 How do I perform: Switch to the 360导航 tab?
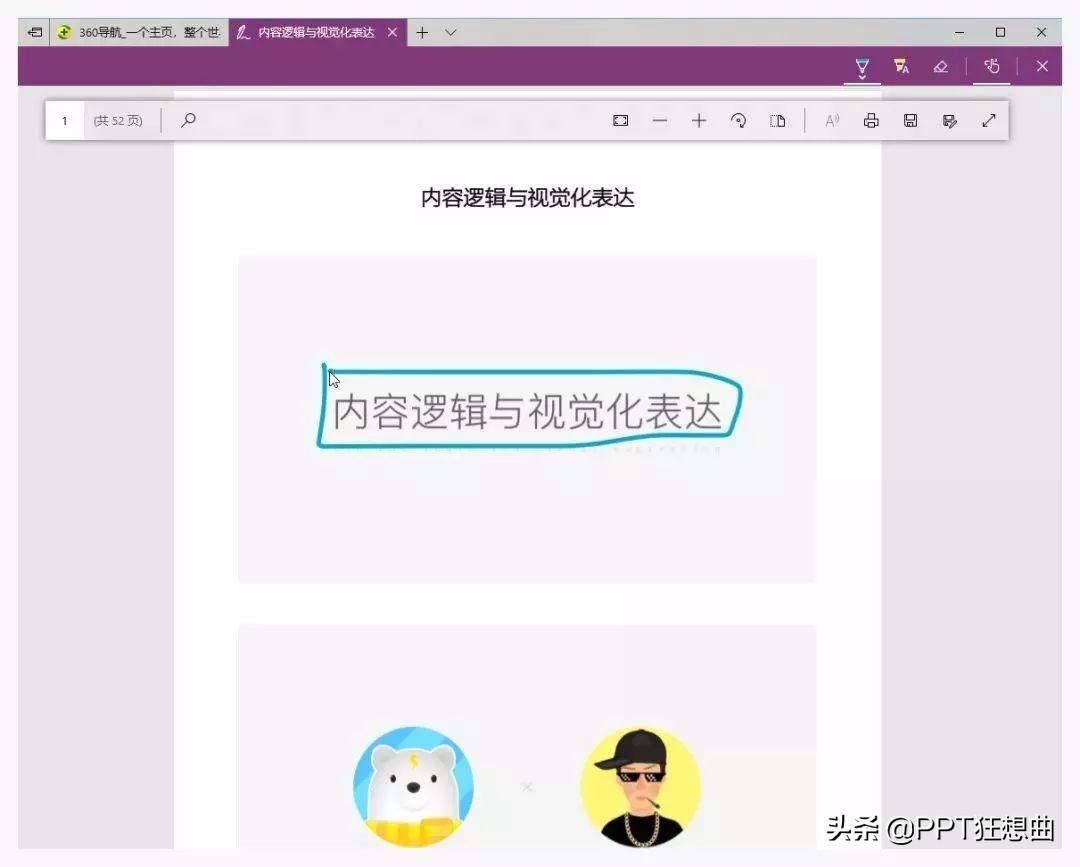point(139,32)
